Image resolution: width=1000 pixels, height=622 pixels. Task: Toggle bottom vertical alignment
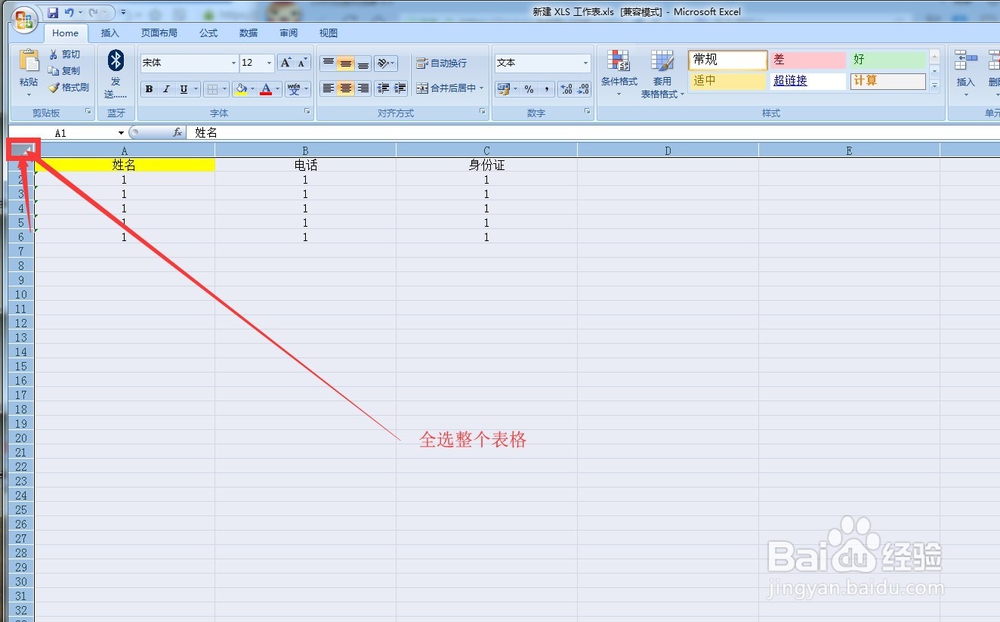pyautogui.click(x=362, y=63)
